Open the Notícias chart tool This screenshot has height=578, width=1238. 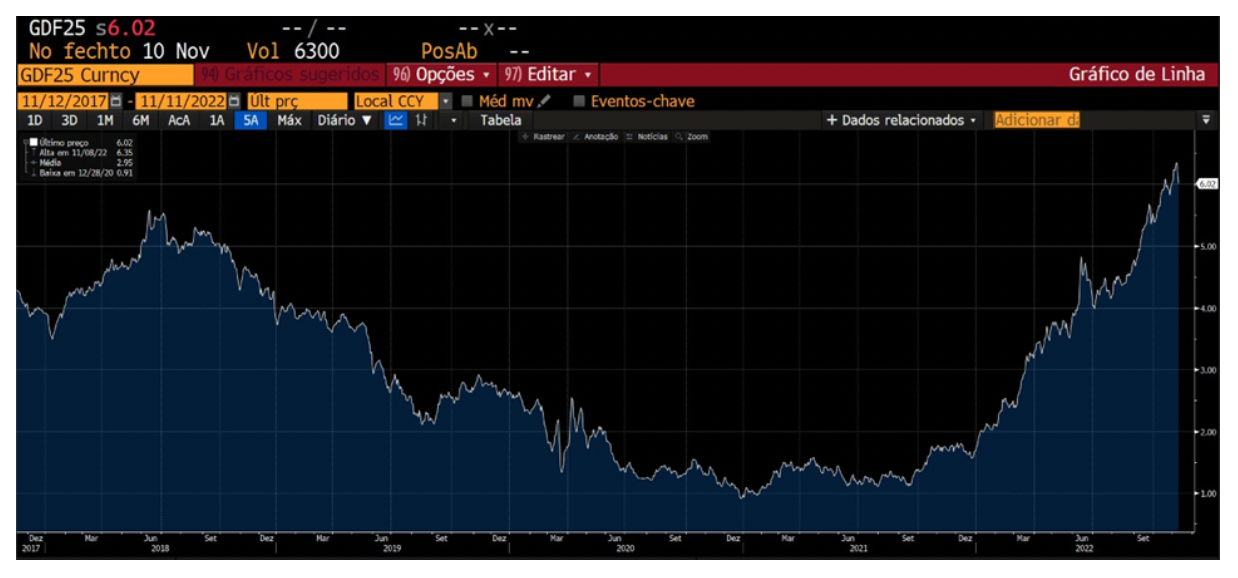click(647, 136)
